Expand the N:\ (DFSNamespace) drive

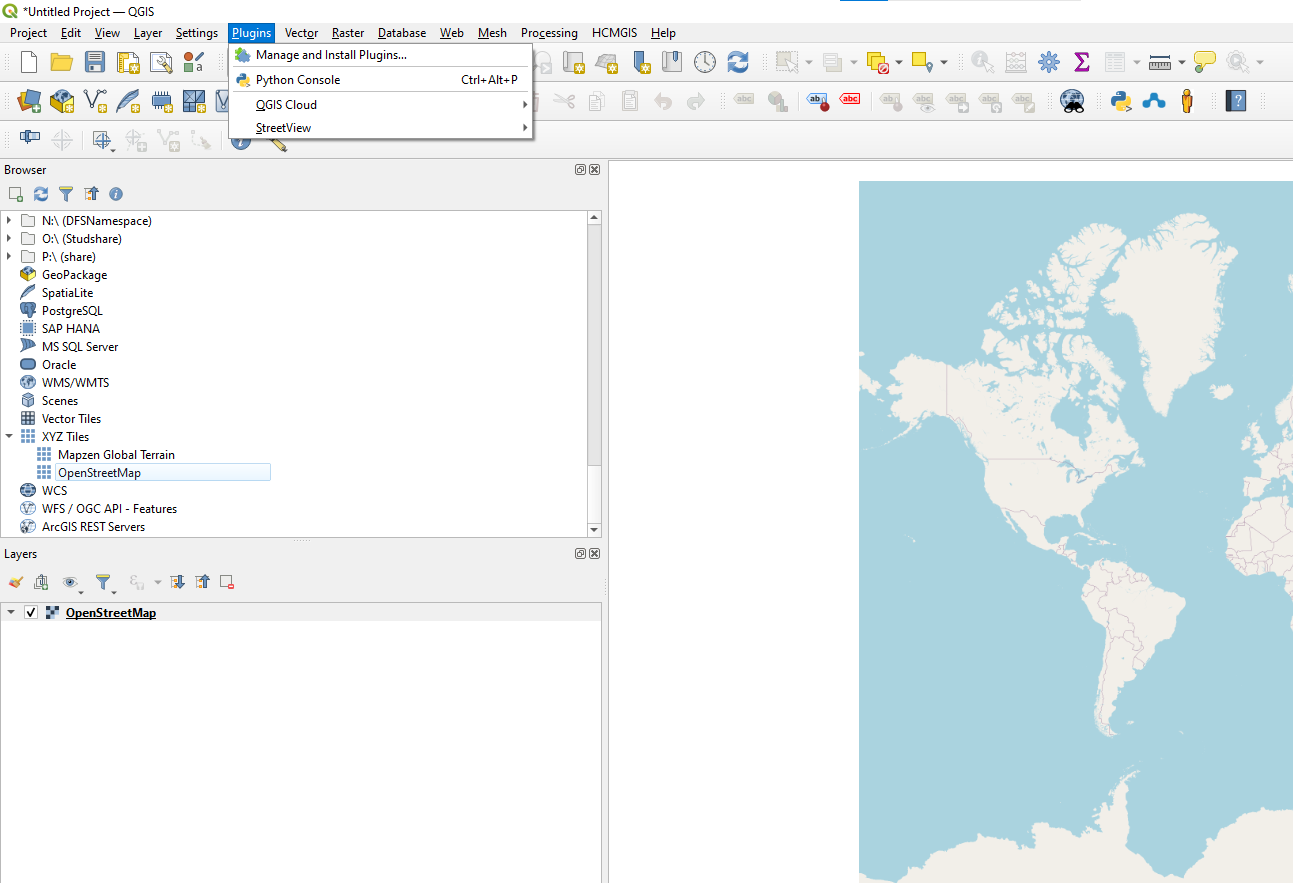(9, 221)
